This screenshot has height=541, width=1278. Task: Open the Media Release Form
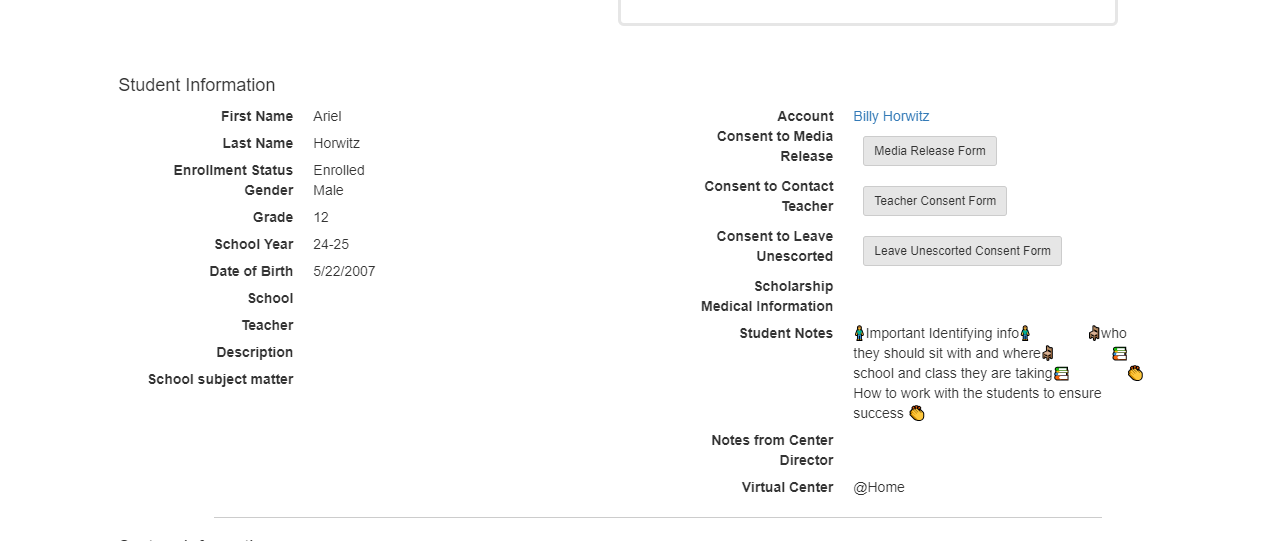pyautogui.click(x=930, y=151)
